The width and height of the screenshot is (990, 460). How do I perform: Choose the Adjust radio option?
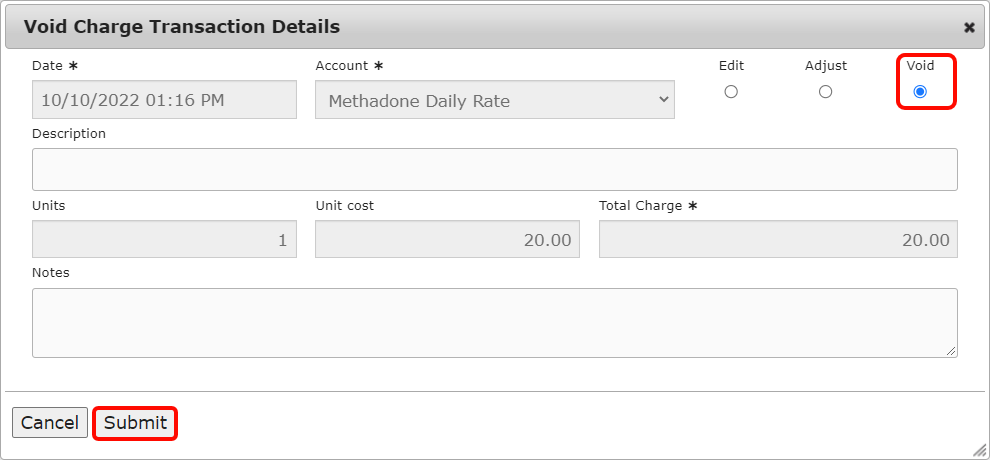[x=825, y=92]
